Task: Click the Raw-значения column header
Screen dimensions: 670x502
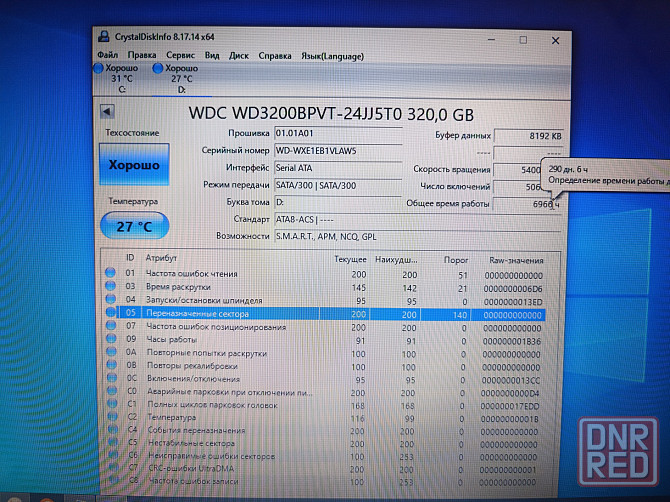Action: pos(516,260)
